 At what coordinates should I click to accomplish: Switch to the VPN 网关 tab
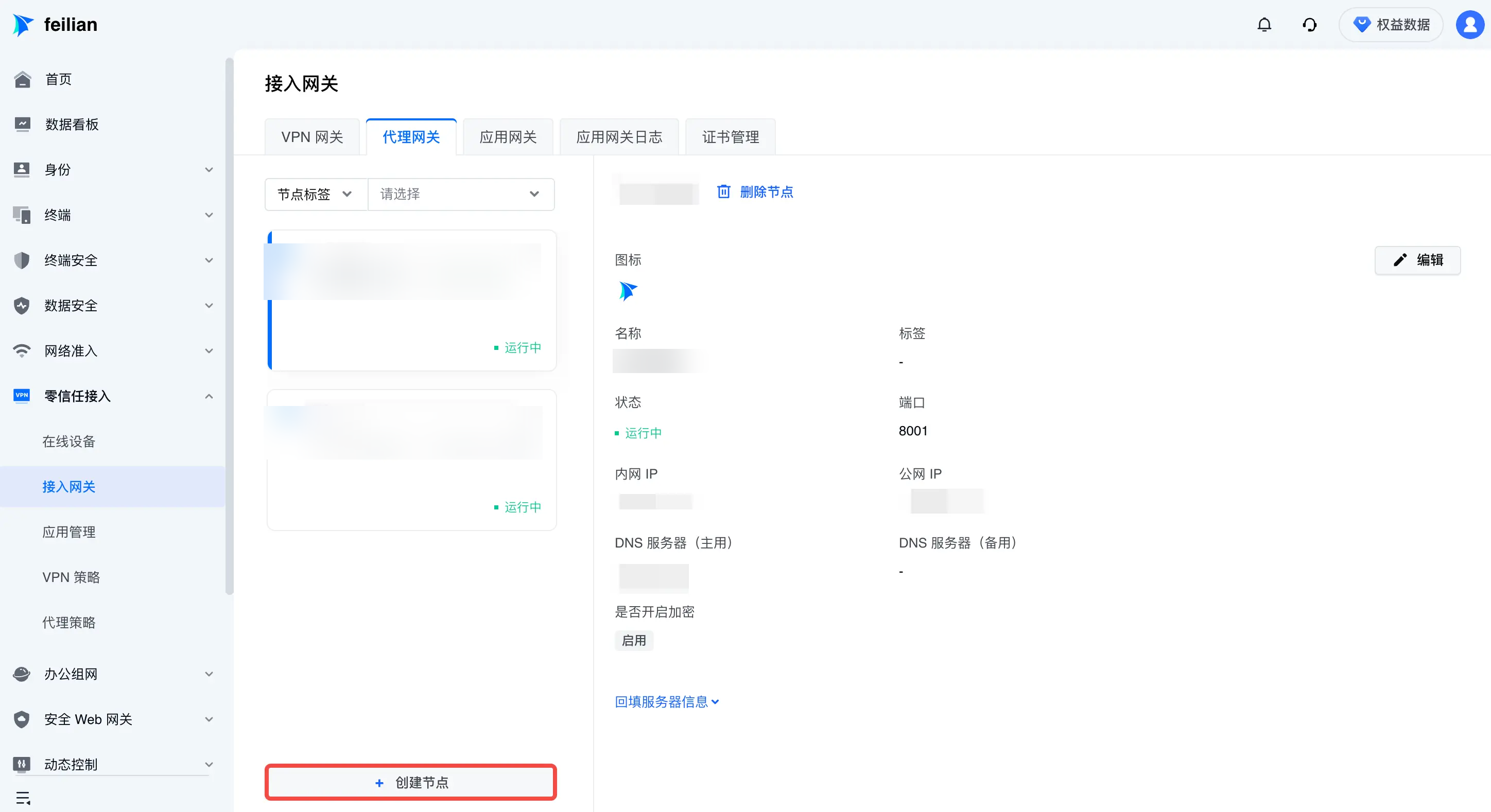pos(312,137)
